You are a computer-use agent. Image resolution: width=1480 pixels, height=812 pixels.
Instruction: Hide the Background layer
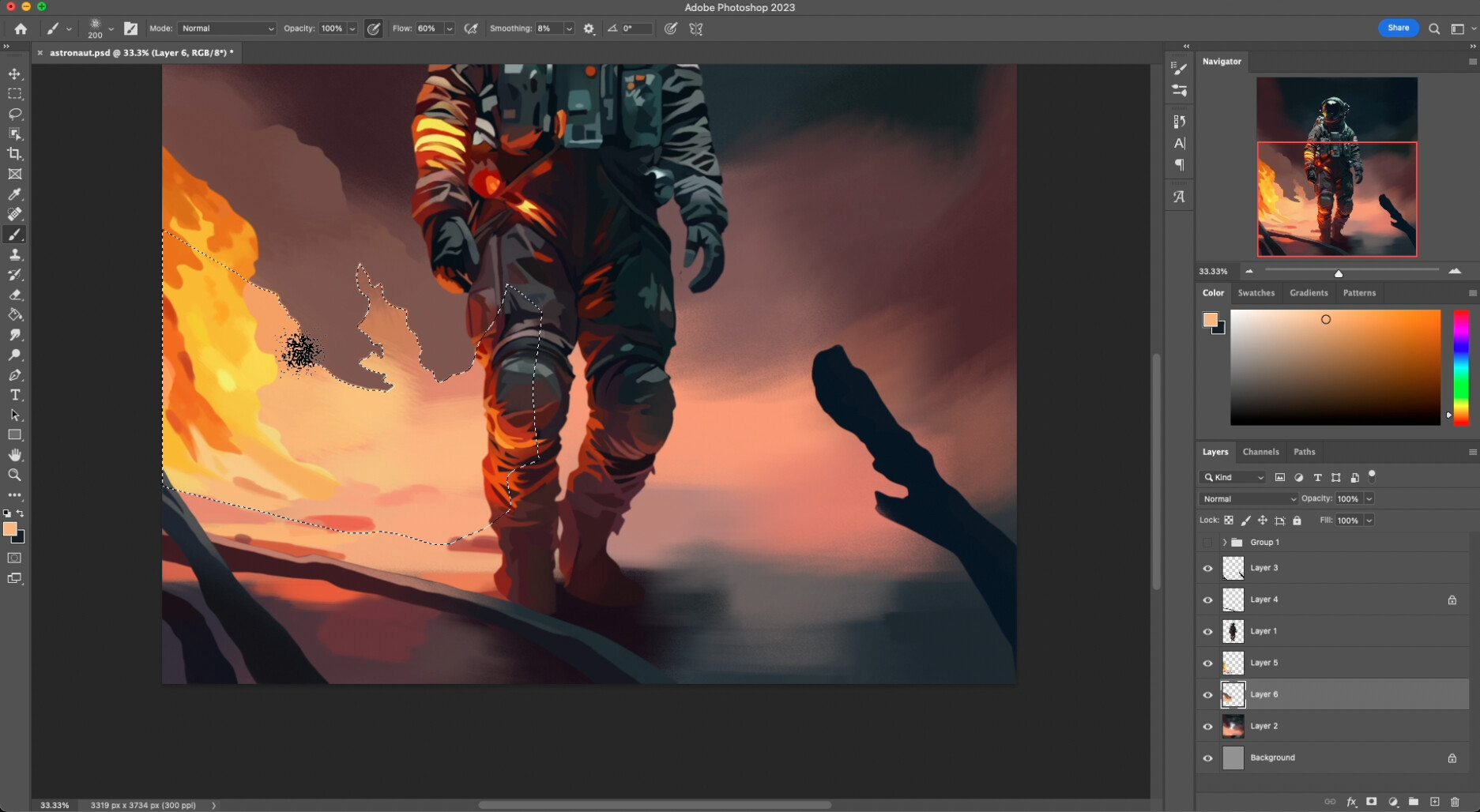(1207, 757)
